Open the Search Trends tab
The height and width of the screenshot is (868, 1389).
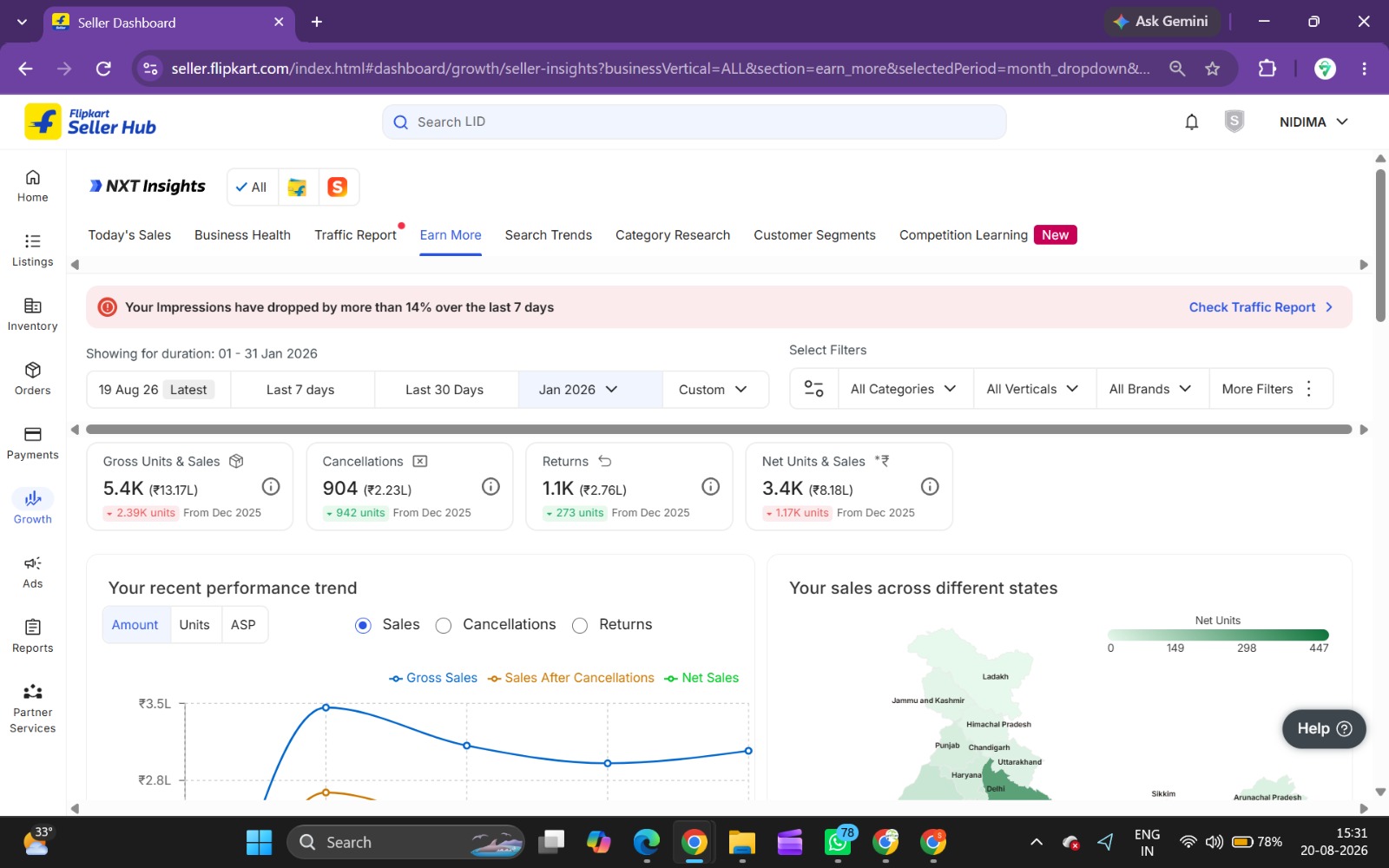pyautogui.click(x=549, y=235)
